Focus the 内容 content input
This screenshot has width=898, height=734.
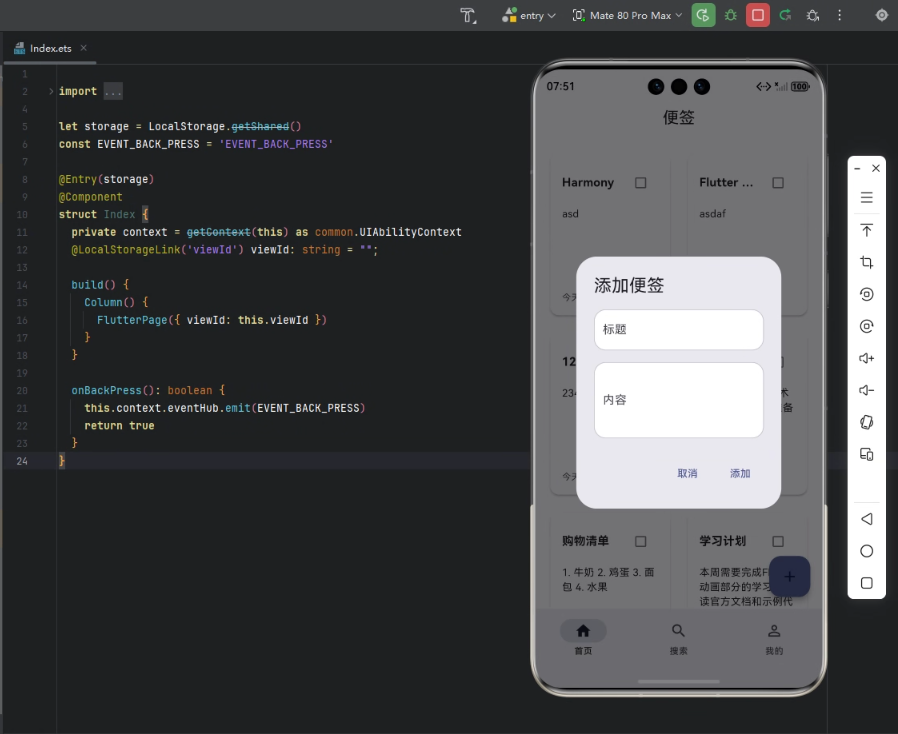[x=679, y=400]
